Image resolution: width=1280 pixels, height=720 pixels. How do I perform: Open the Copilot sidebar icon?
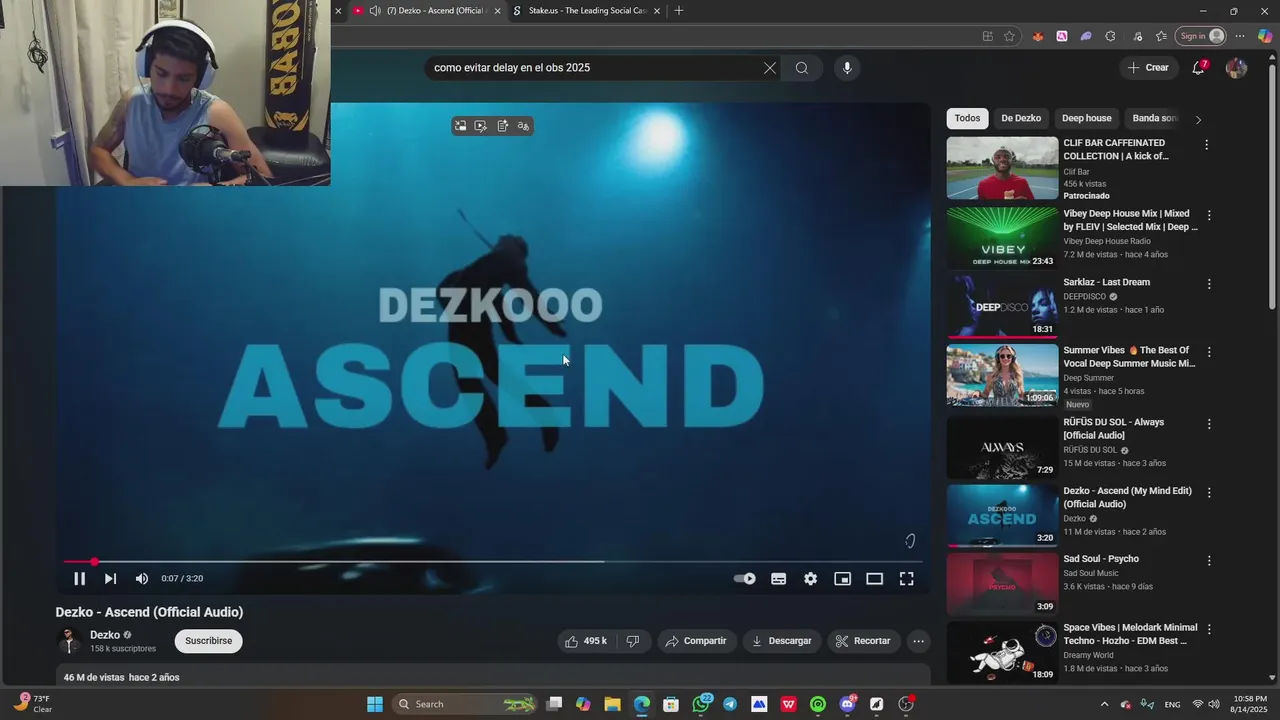[1265, 36]
